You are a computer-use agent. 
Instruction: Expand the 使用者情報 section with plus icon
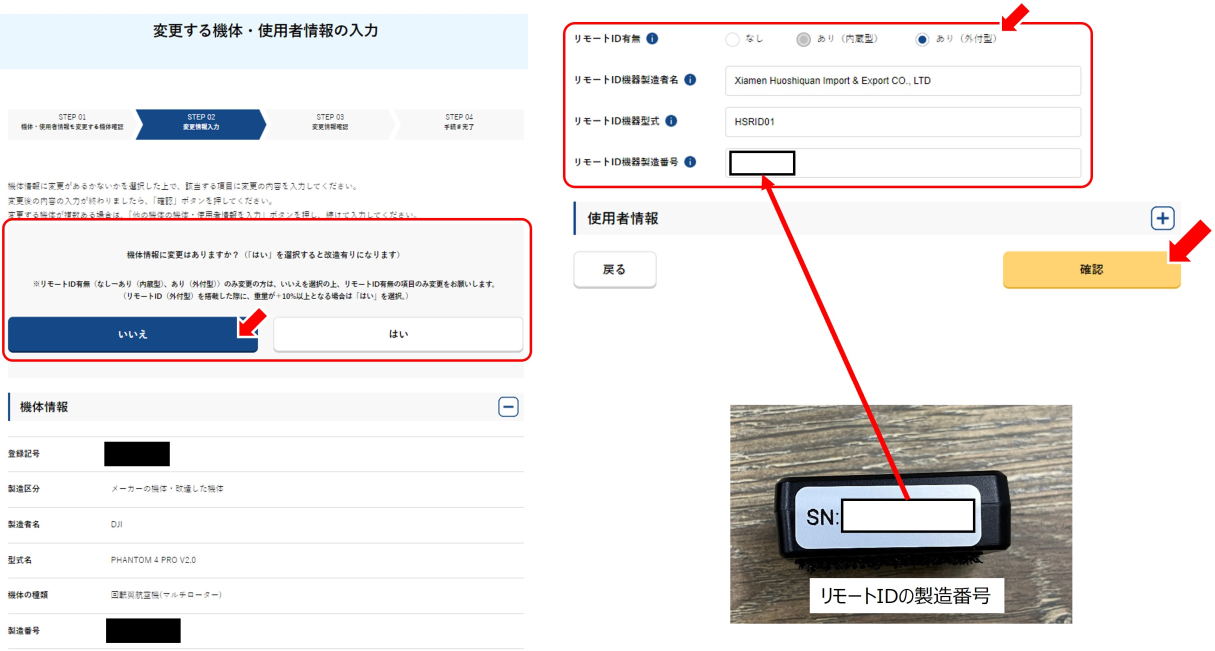tap(1162, 218)
